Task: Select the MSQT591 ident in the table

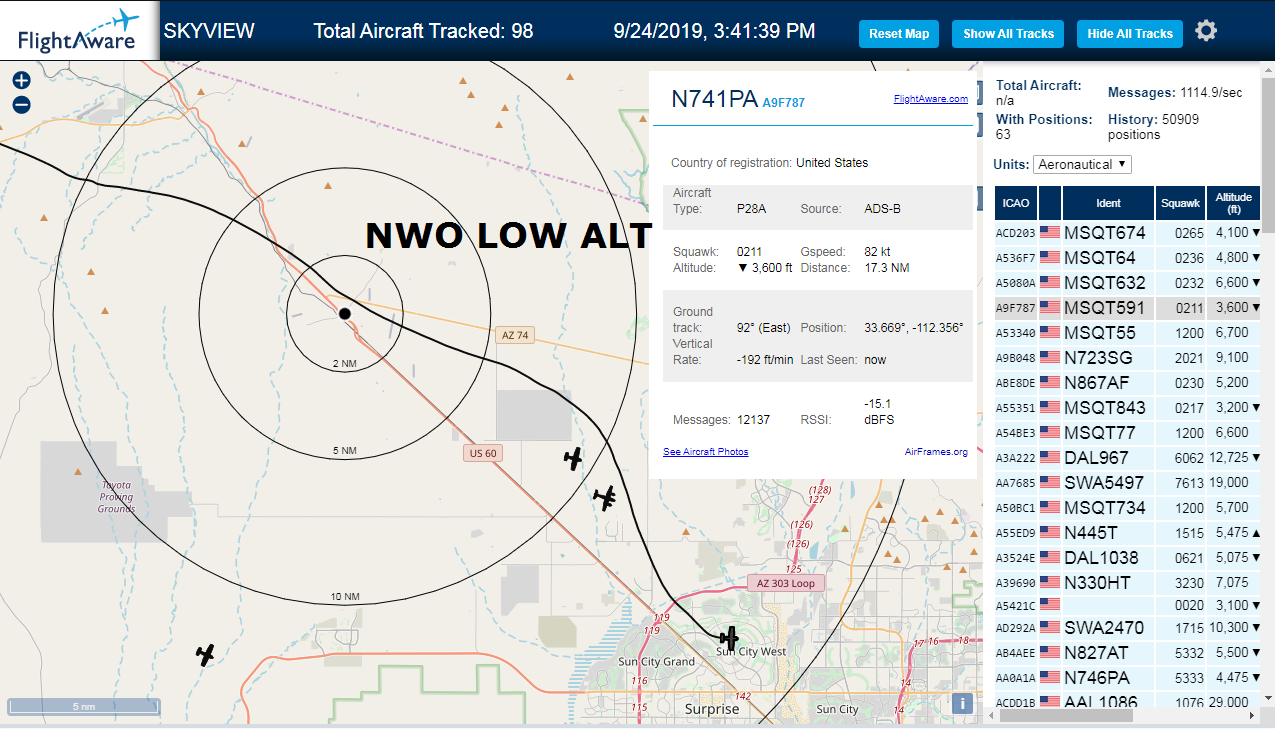Action: (1104, 308)
